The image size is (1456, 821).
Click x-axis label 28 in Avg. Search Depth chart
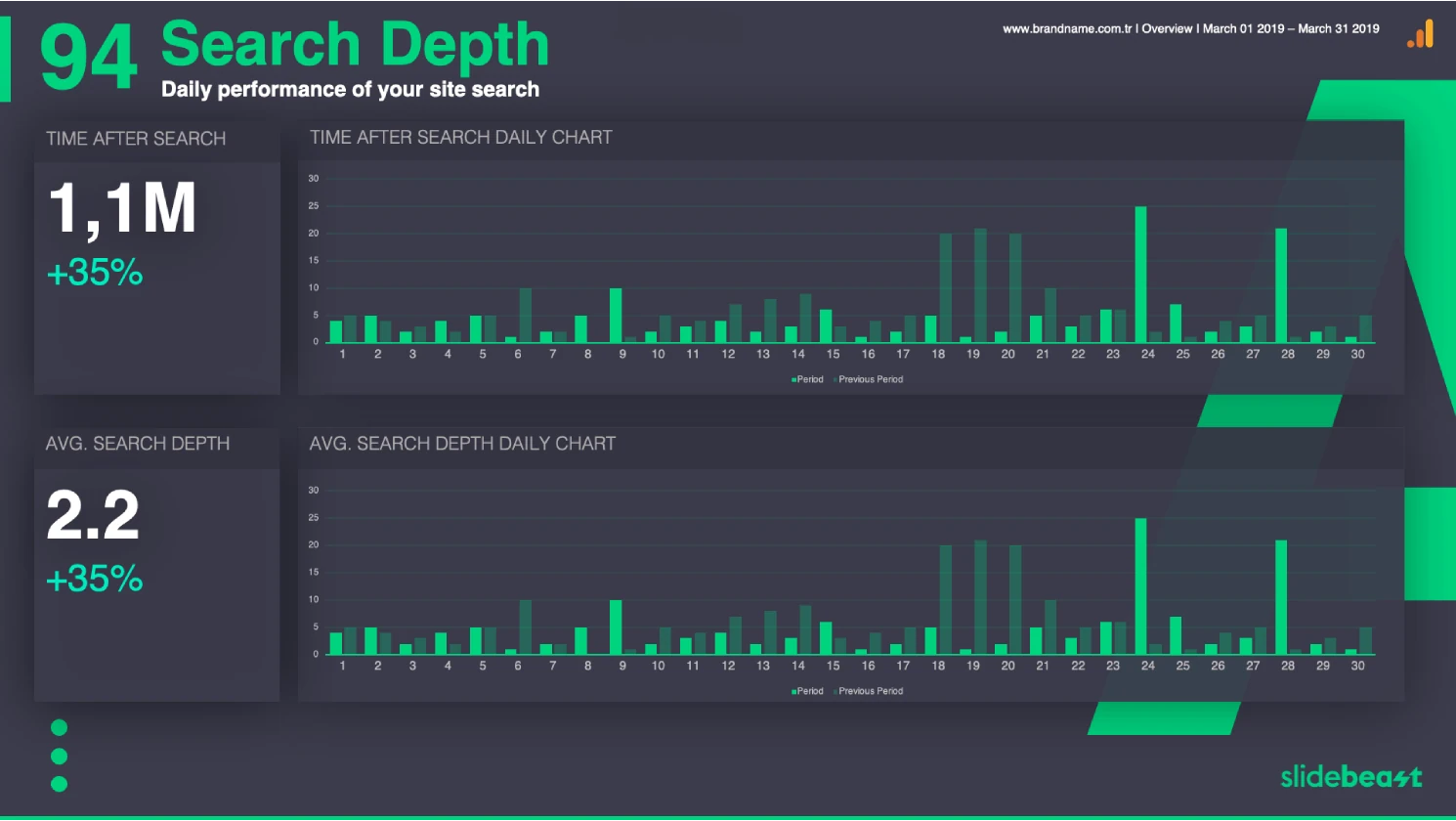1288,666
